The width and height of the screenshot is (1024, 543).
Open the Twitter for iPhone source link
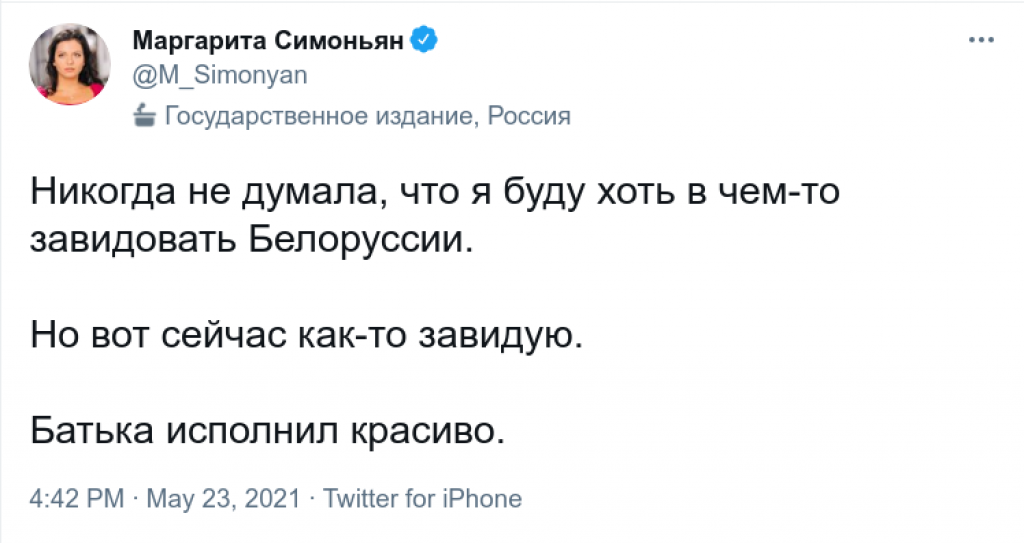click(x=423, y=499)
